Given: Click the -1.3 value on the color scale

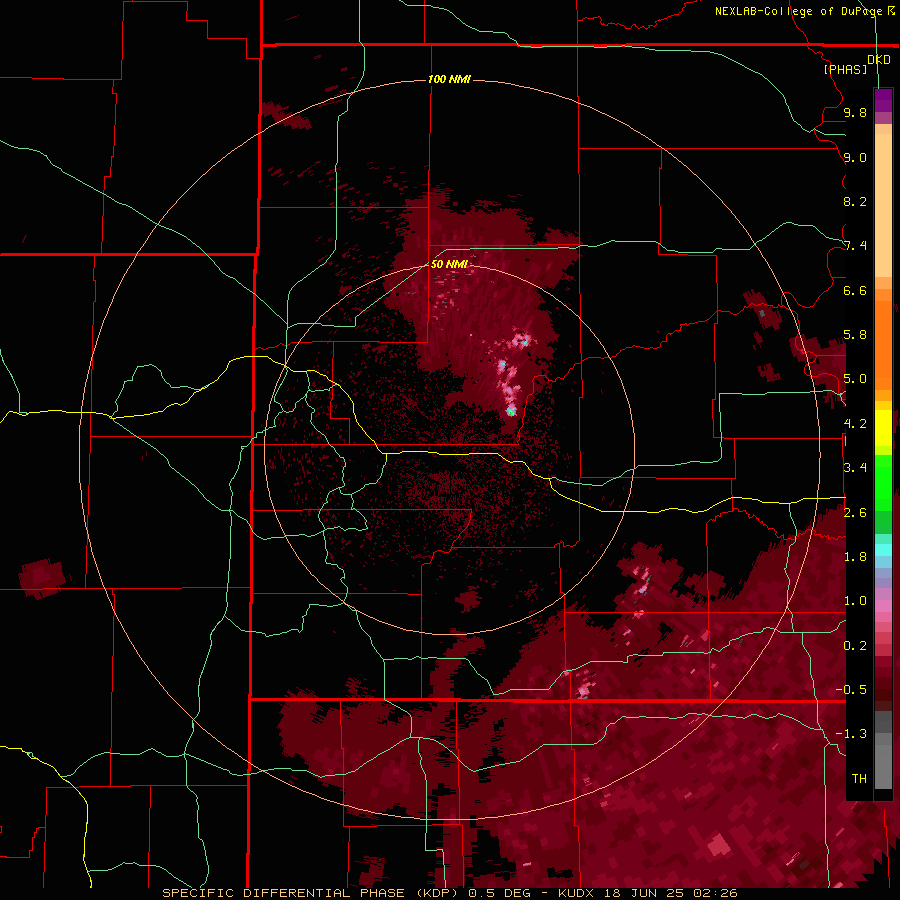Looking at the screenshot, I should point(852,734).
